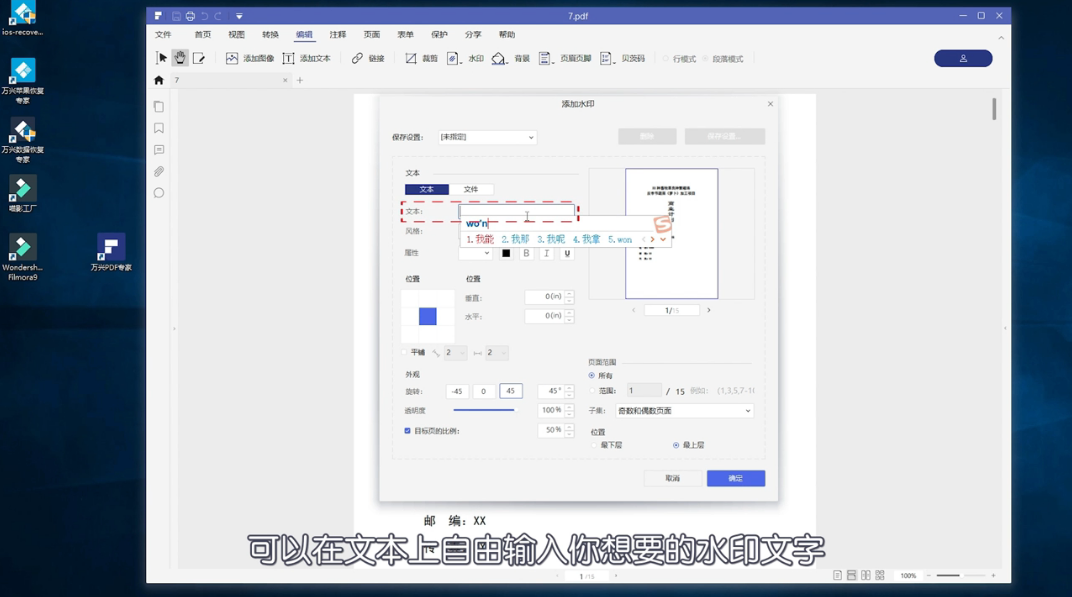Viewport: 1072px width, 597px height.
Task: Enable the 平铺 tile checkbox
Action: [x=404, y=353]
